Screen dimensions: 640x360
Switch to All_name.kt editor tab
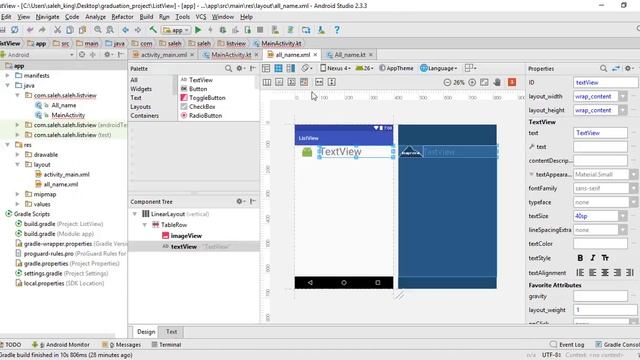point(349,55)
